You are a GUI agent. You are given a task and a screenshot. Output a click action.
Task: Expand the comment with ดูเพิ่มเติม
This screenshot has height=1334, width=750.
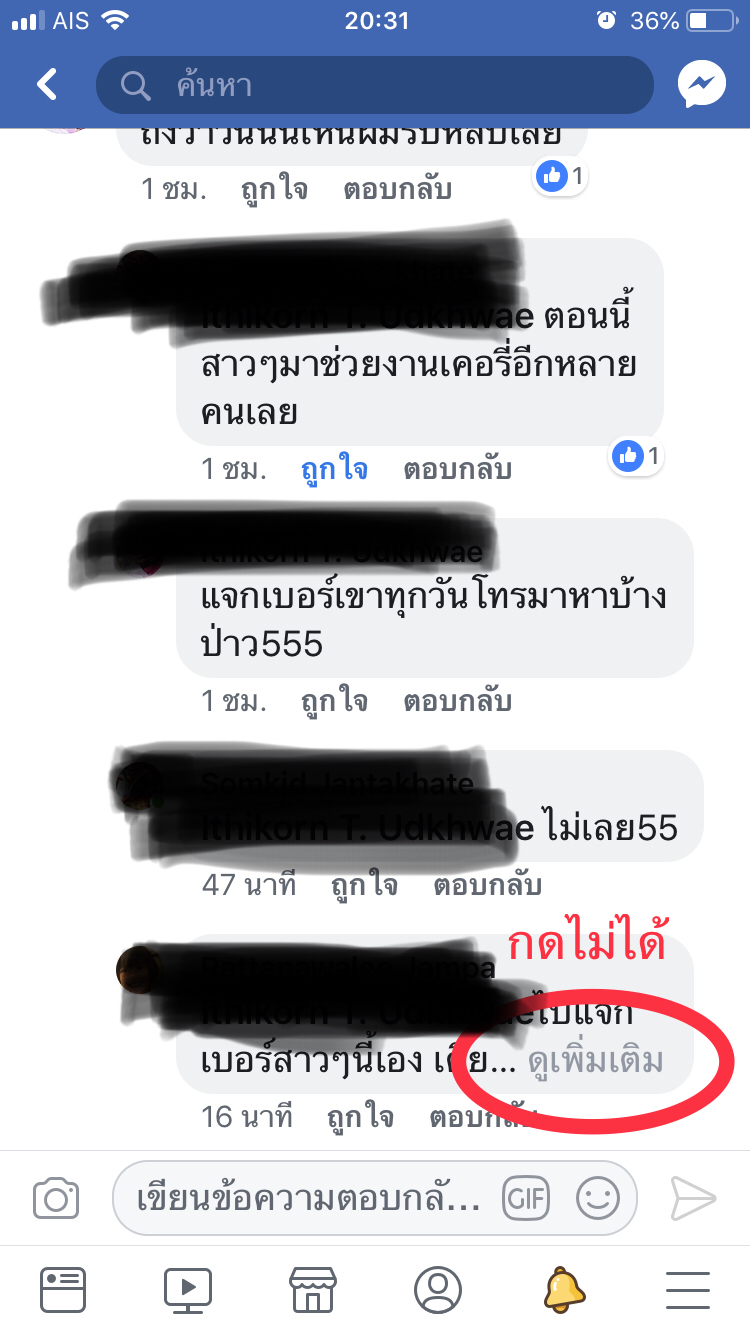pyautogui.click(x=596, y=1061)
